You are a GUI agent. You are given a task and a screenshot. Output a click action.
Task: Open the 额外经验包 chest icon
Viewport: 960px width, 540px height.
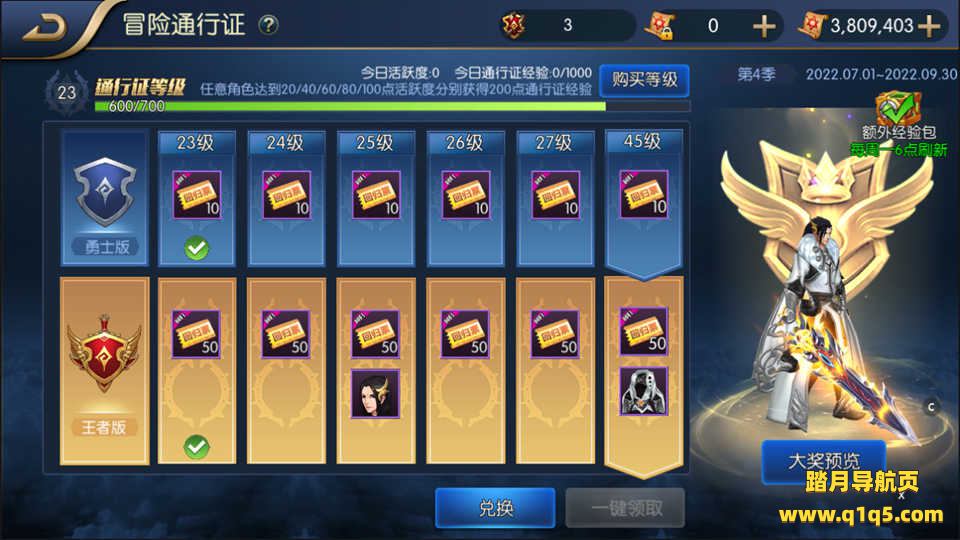[898, 108]
